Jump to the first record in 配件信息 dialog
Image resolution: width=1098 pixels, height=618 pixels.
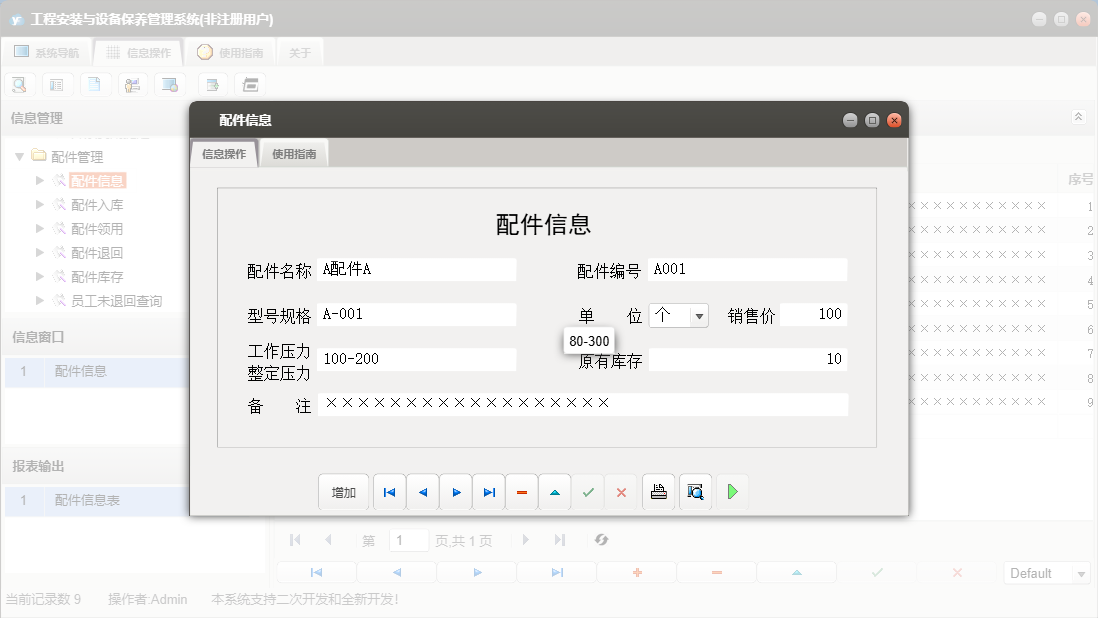point(390,491)
